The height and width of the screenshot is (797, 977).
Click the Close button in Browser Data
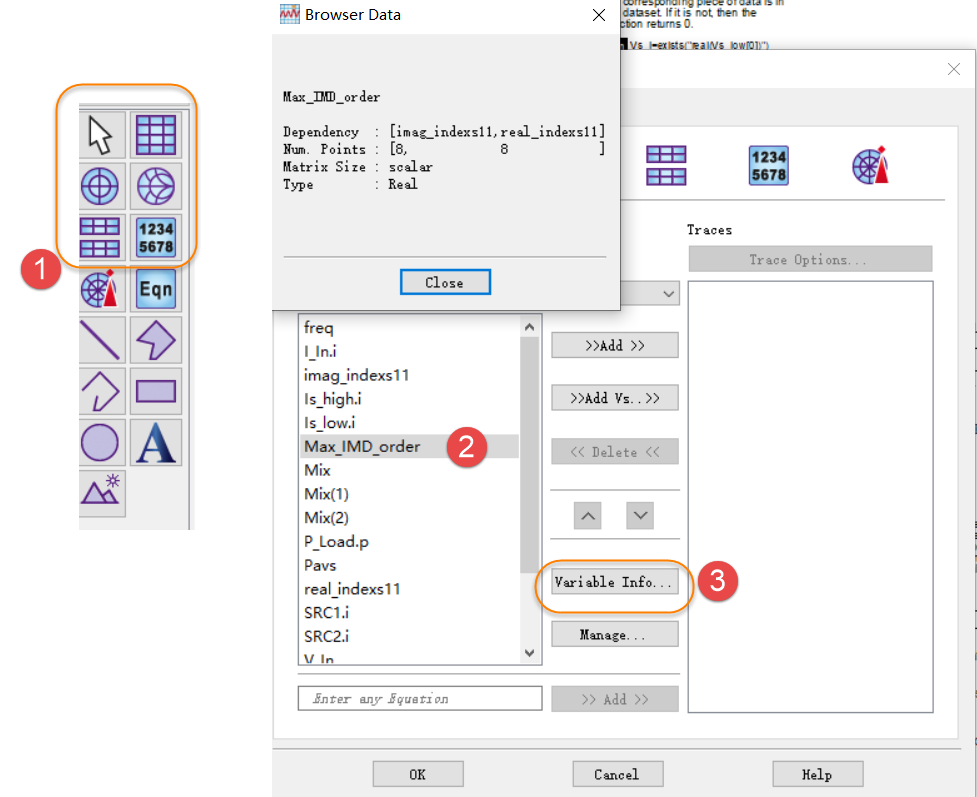point(445,282)
